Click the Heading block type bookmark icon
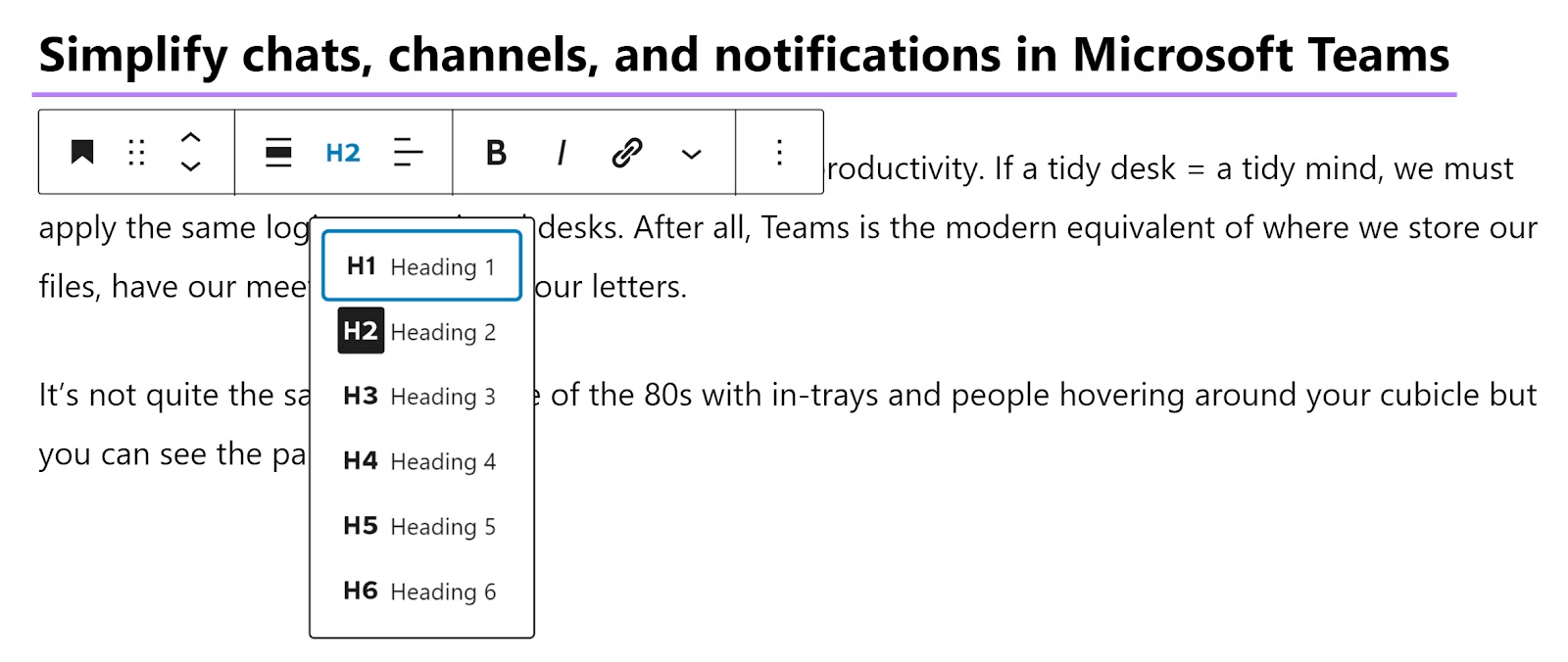Viewport: 1568px width, 662px height. [82, 153]
